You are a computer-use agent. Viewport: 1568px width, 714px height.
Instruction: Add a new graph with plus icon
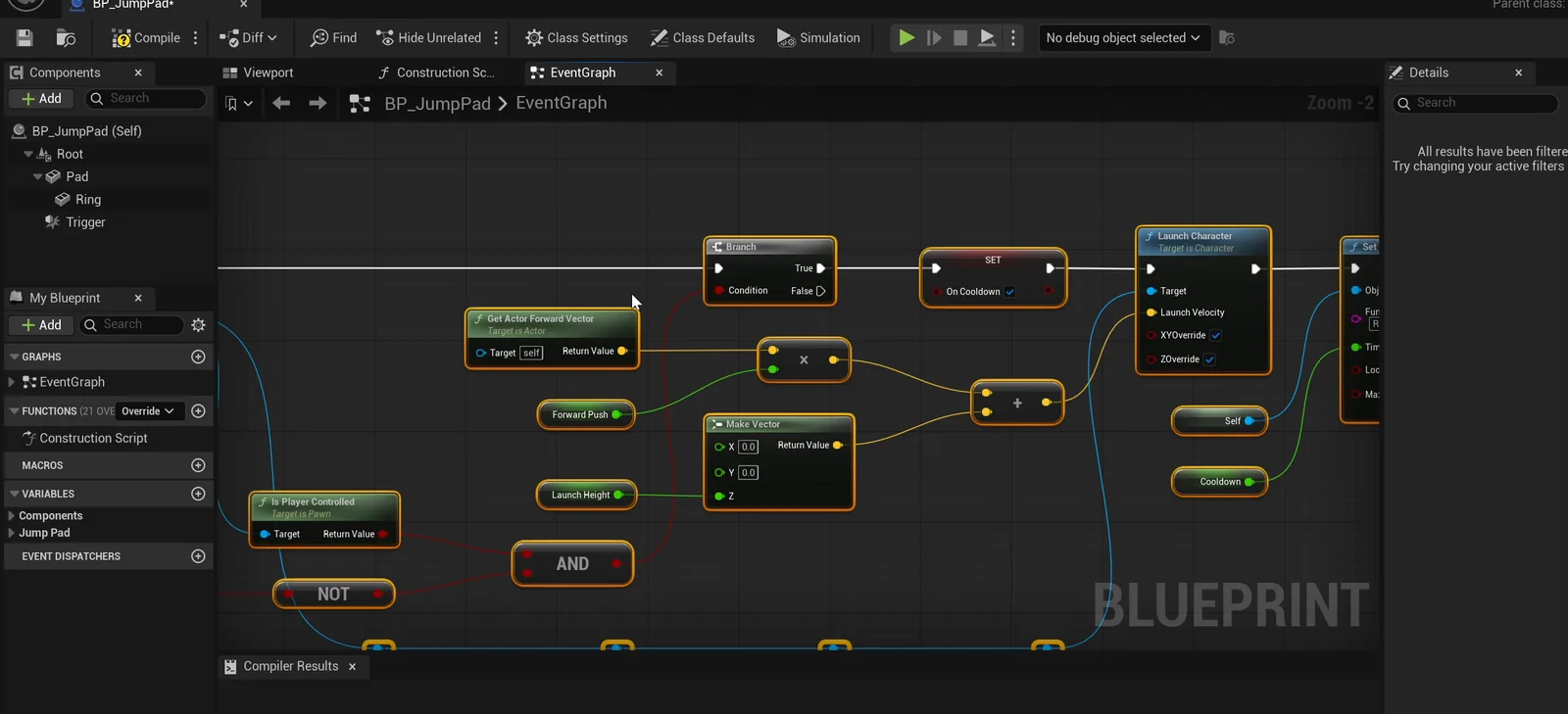click(198, 357)
